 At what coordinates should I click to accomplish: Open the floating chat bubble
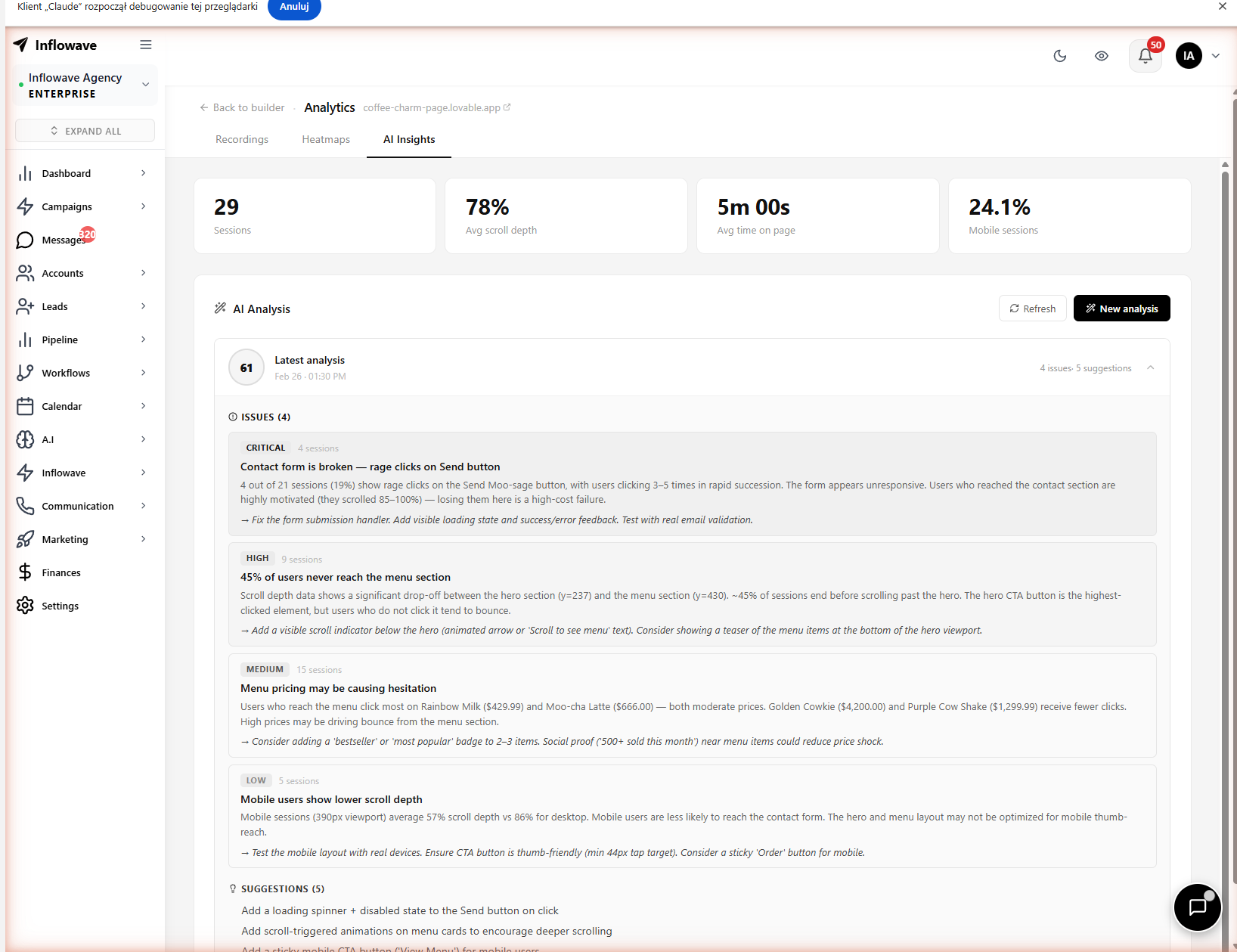[x=1197, y=907]
